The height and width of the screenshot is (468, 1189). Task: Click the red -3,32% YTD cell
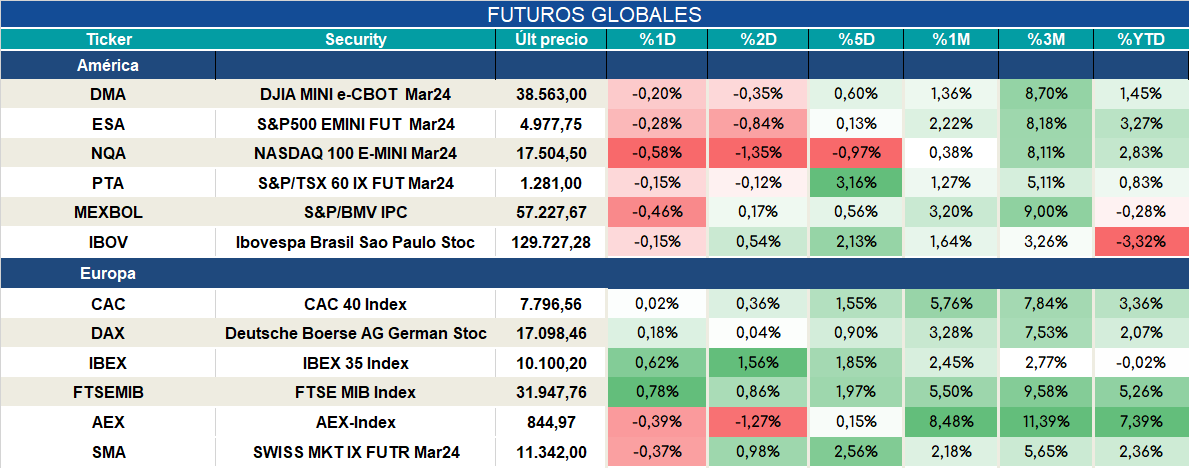coord(1141,243)
